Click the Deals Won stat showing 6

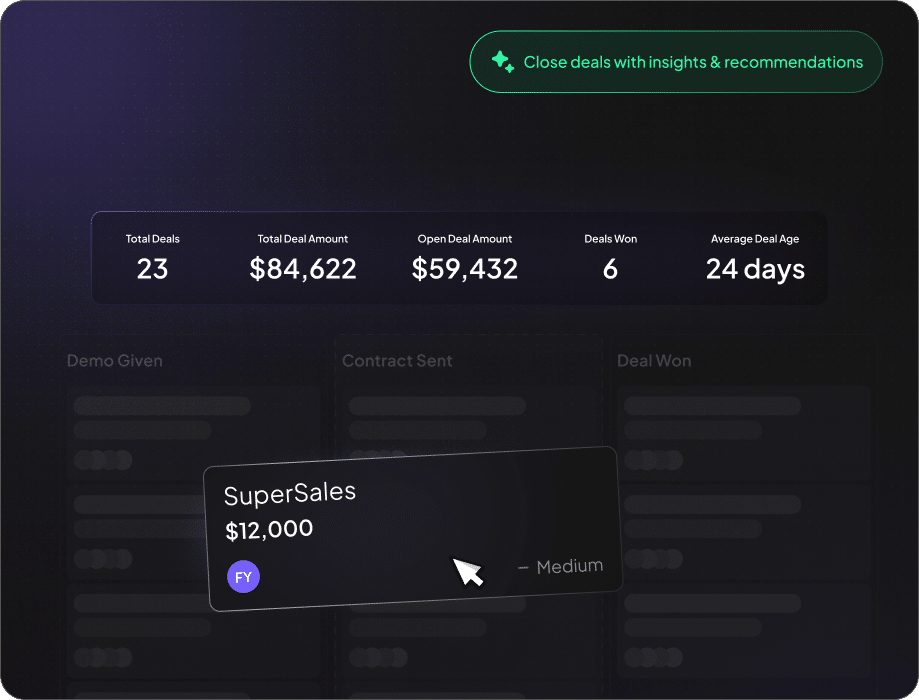(611, 268)
